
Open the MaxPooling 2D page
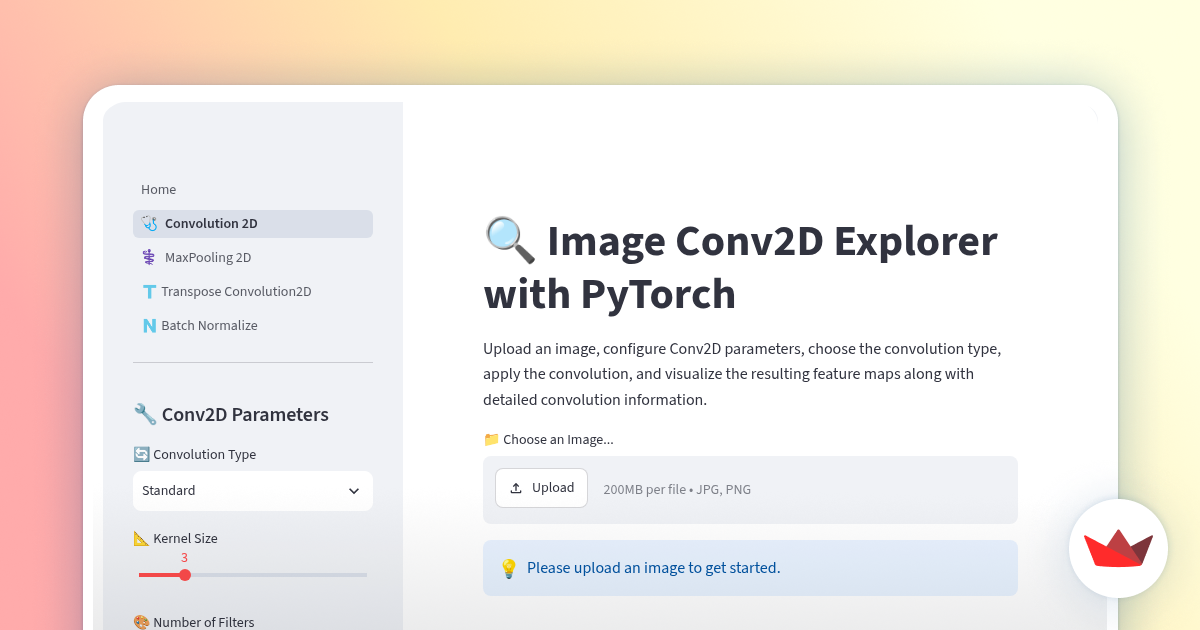click(253, 258)
